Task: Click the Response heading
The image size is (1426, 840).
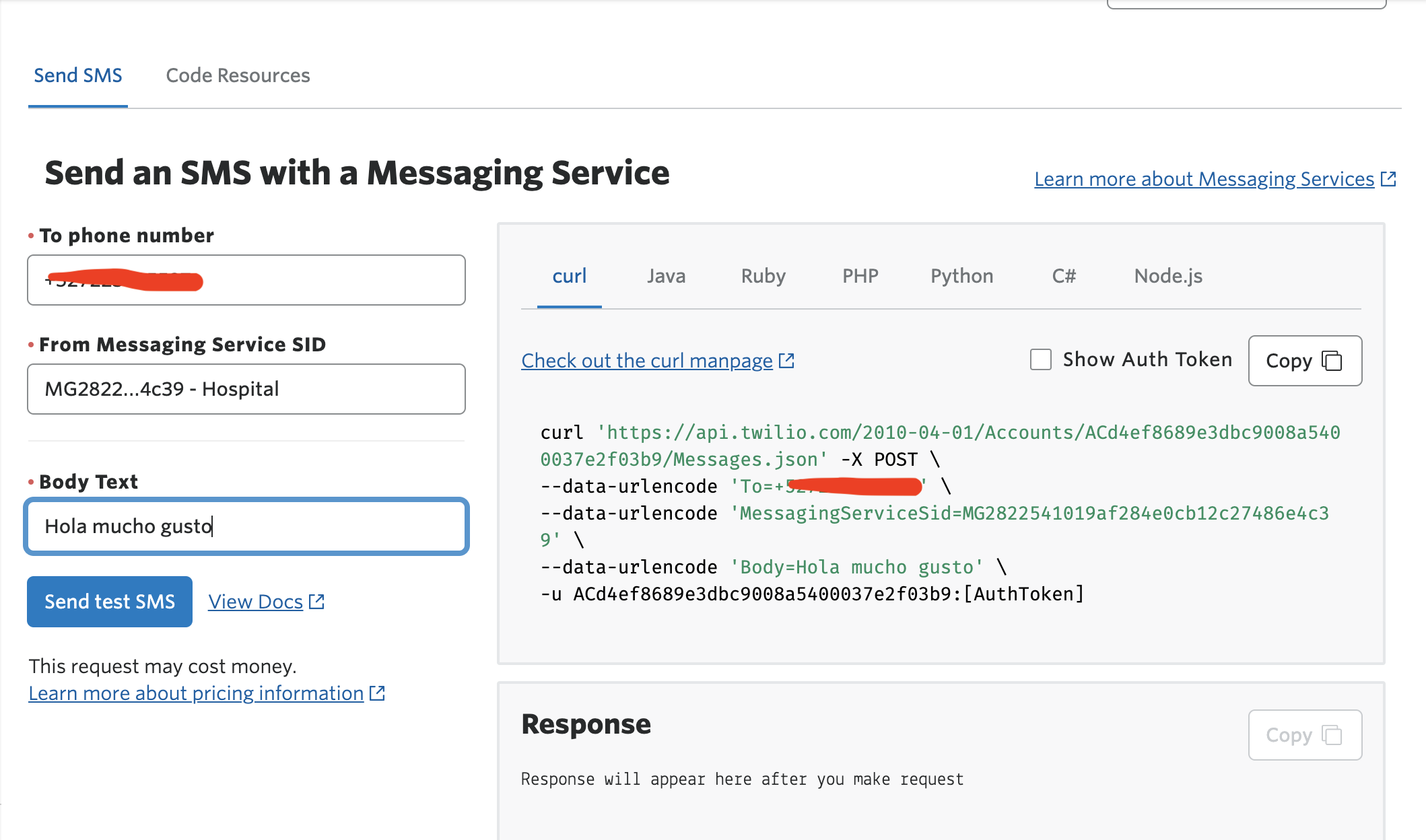Action: pos(586,724)
